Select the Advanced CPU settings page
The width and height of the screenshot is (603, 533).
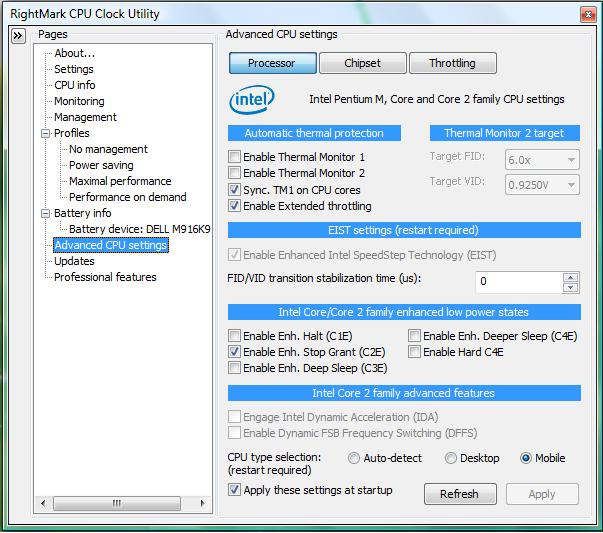coord(111,245)
